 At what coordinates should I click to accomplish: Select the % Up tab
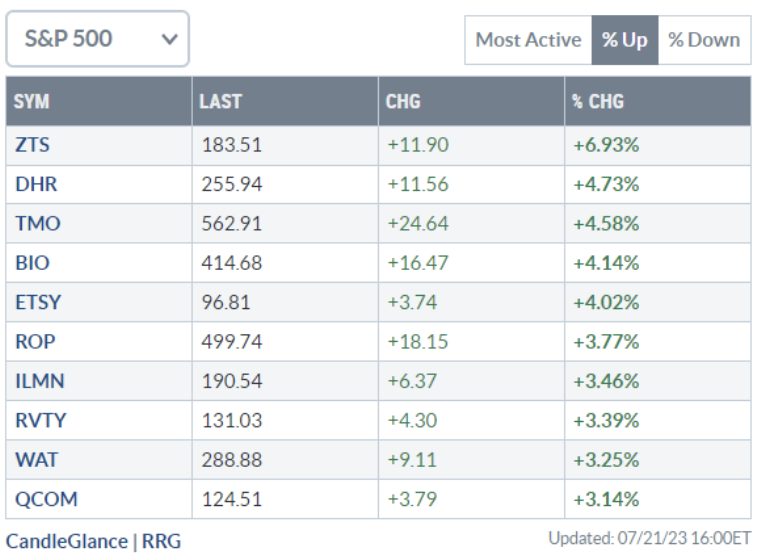tap(624, 40)
